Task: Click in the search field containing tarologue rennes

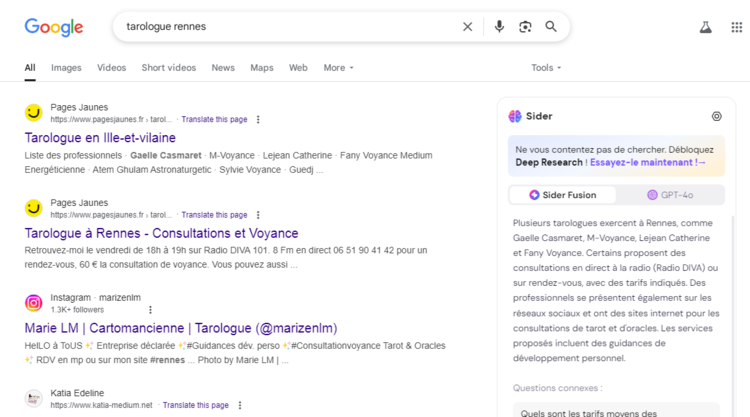Action: [x=287, y=27]
